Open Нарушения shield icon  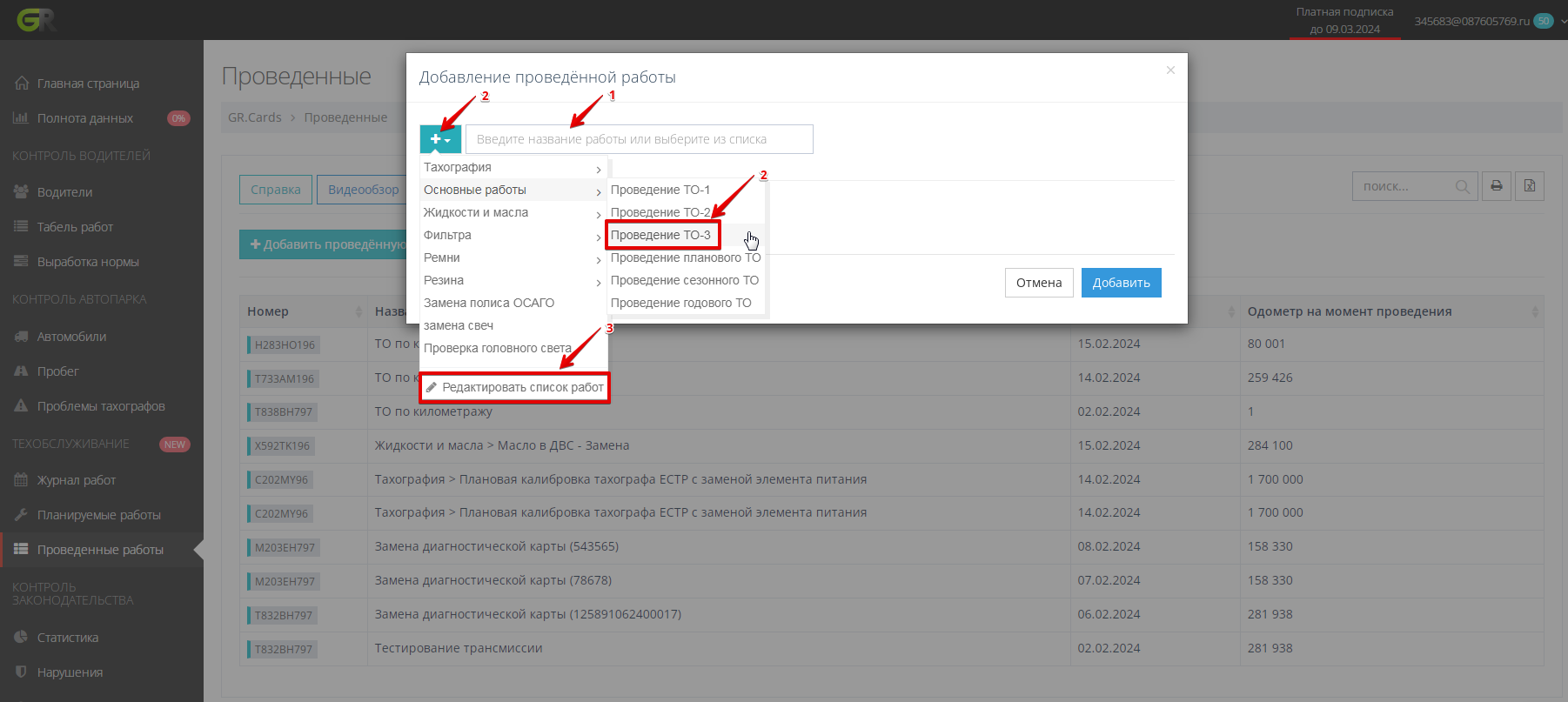click(x=21, y=672)
